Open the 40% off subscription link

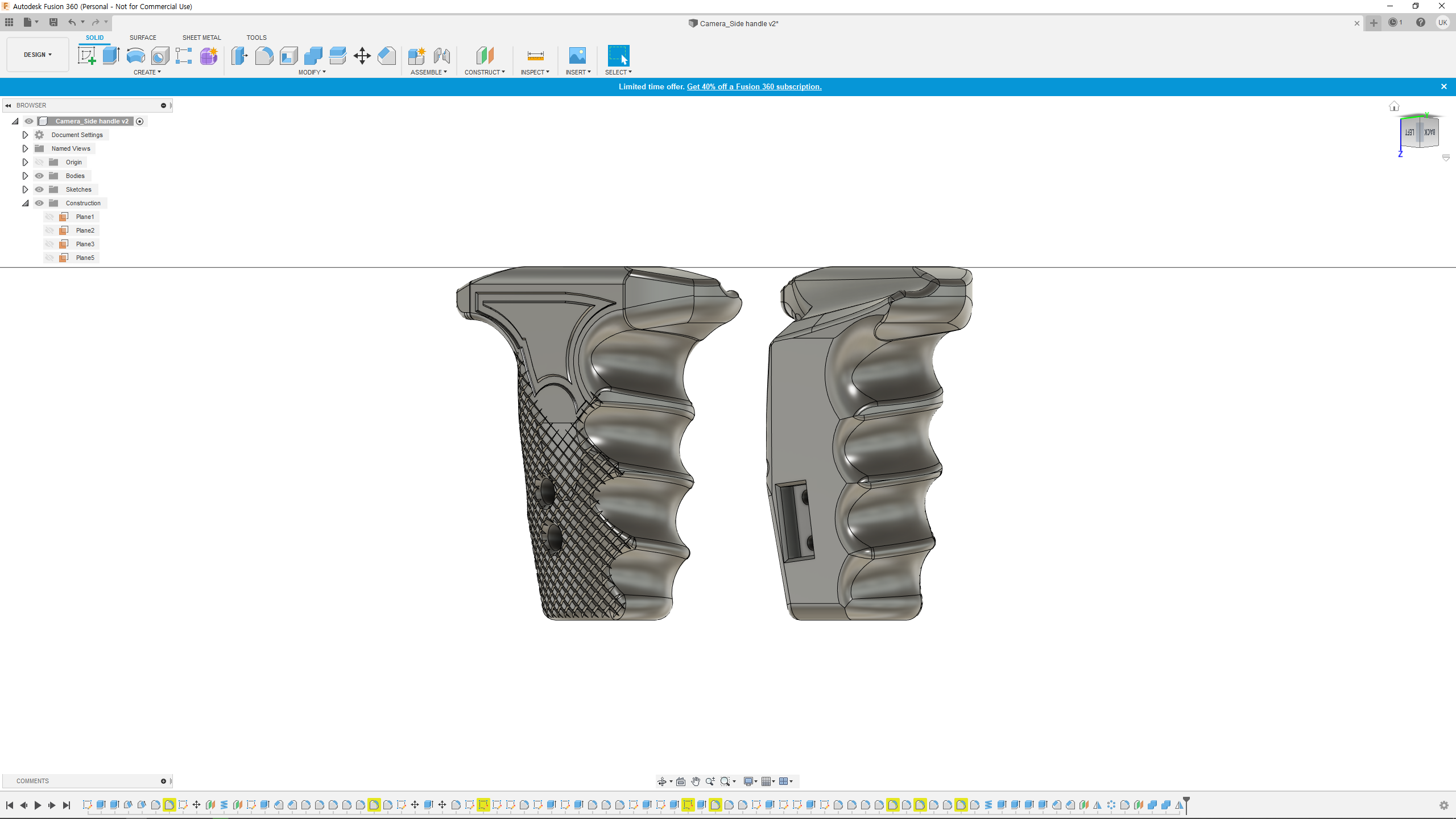754,86
